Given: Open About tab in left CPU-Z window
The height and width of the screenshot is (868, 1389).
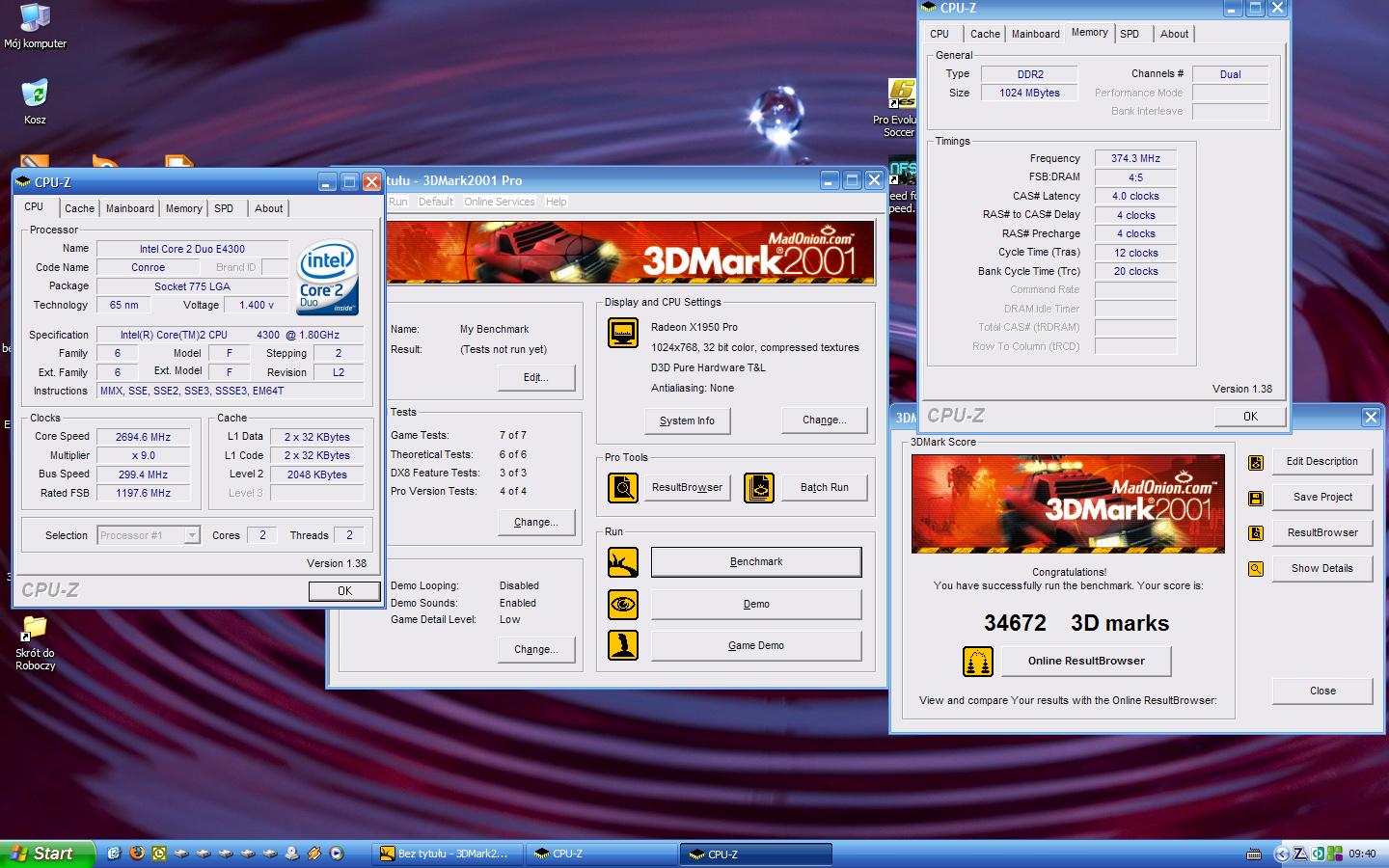Looking at the screenshot, I should click(268, 208).
